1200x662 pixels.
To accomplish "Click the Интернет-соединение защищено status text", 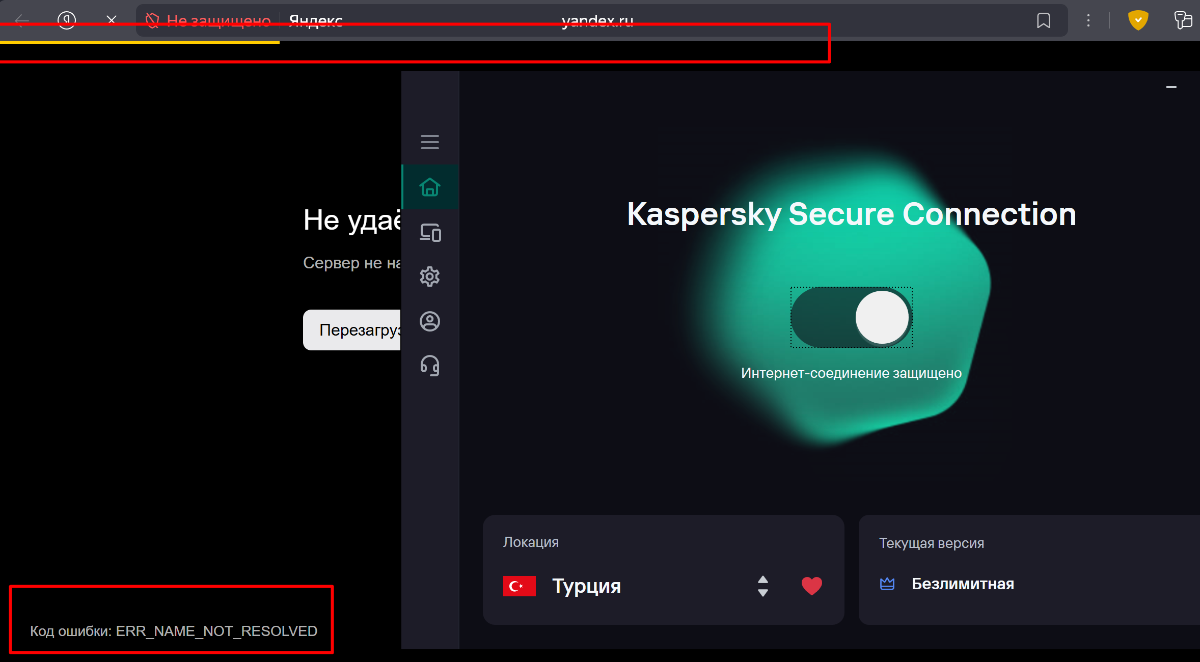I will (851, 373).
